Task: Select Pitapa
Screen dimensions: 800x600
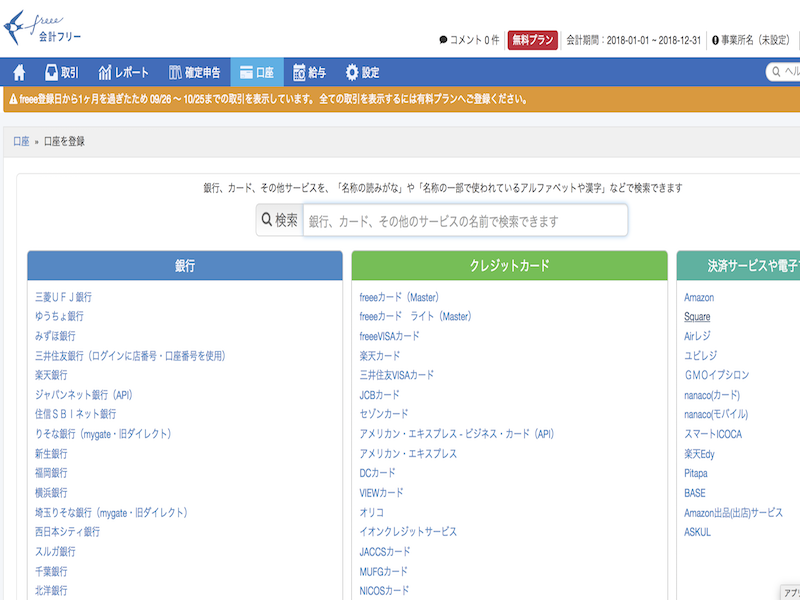Action: (x=696, y=473)
